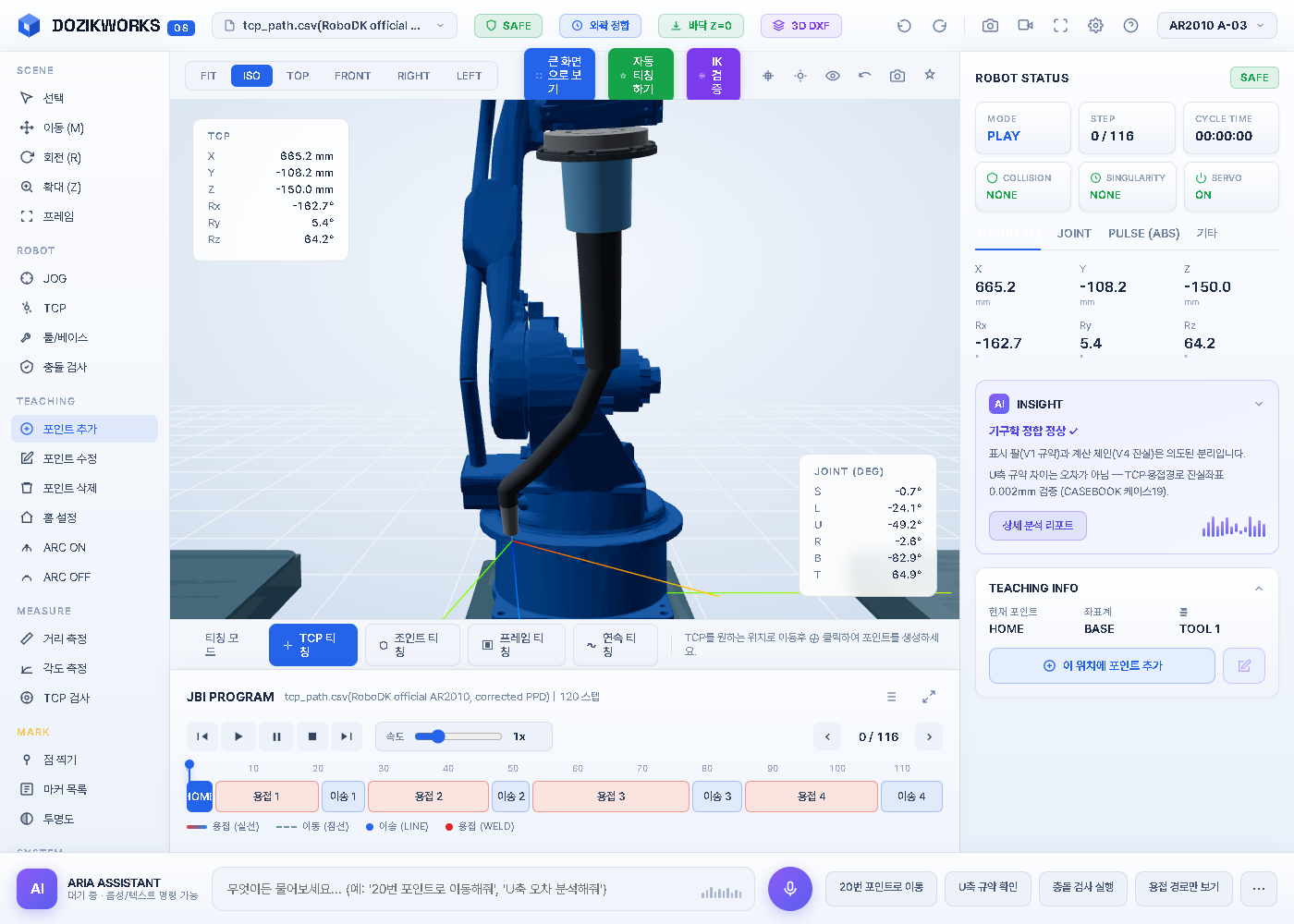Switch to the JOINT status tab
The image size is (1294, 924).
tap(1074, 234)
